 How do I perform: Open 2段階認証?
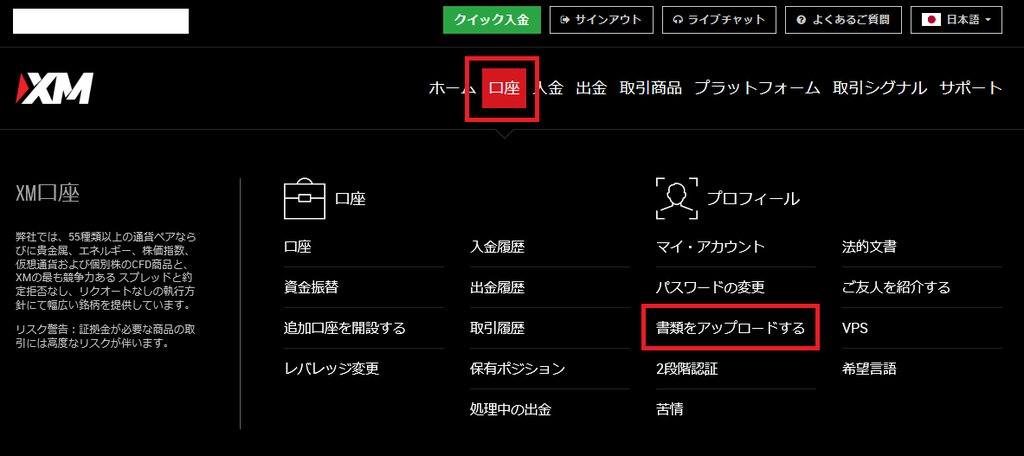(686, 368)
